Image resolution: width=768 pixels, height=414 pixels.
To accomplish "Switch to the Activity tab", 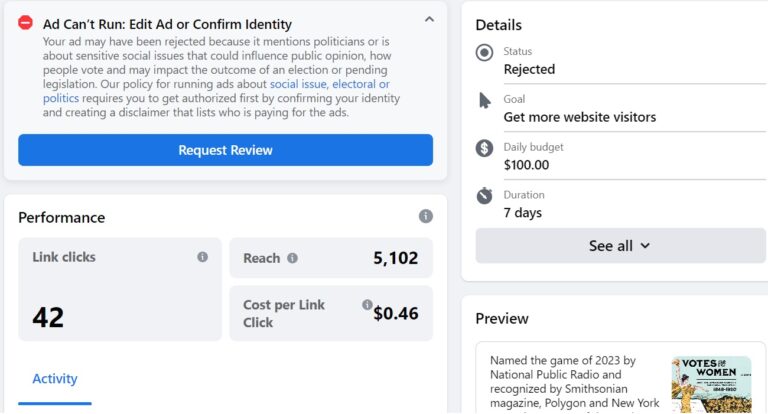I will [x=55, y=379].
